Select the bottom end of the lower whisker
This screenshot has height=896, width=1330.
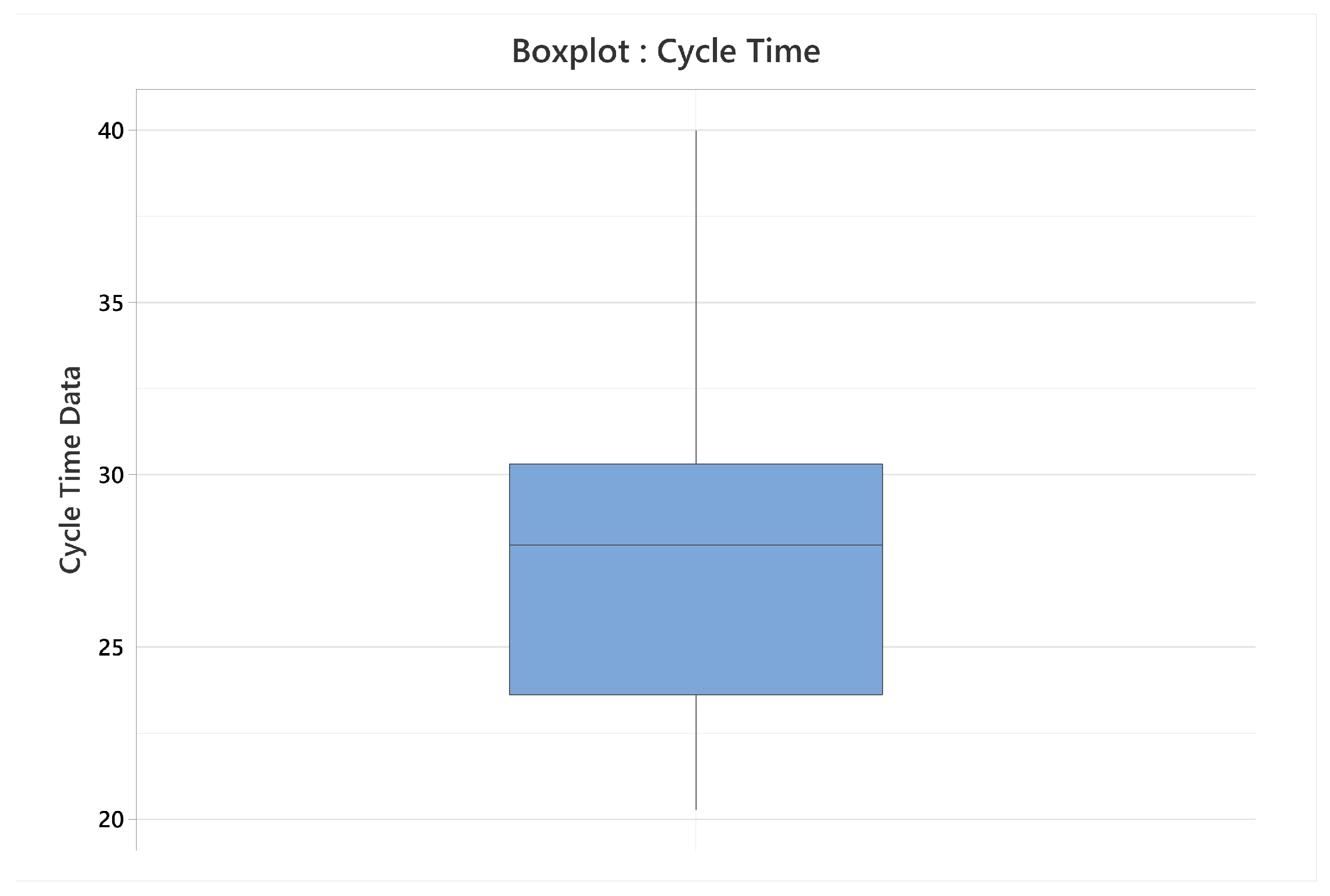coord(696,808)
